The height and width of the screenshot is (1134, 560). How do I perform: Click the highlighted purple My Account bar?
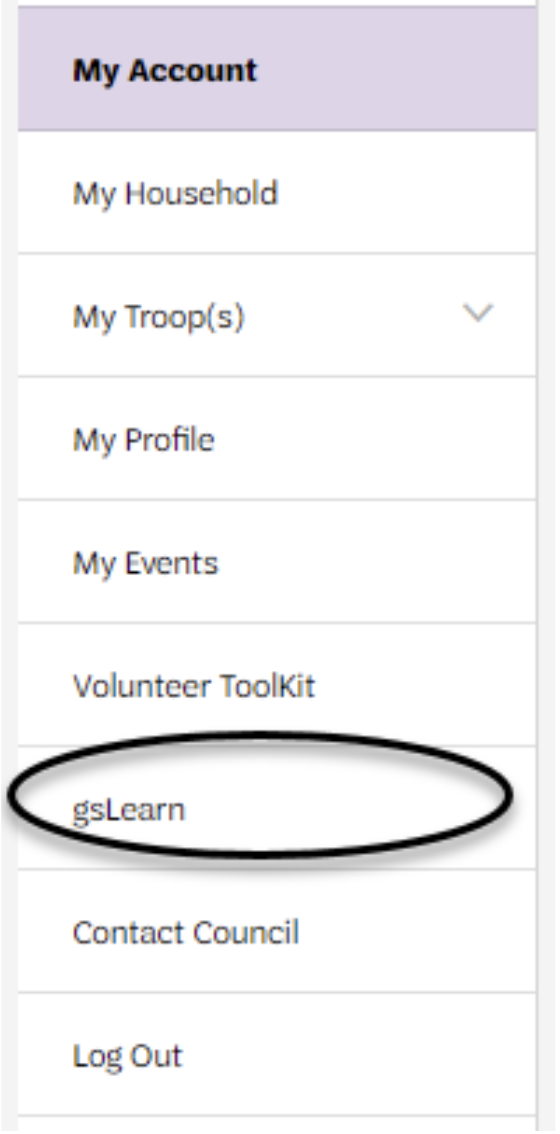coord(277,69)
